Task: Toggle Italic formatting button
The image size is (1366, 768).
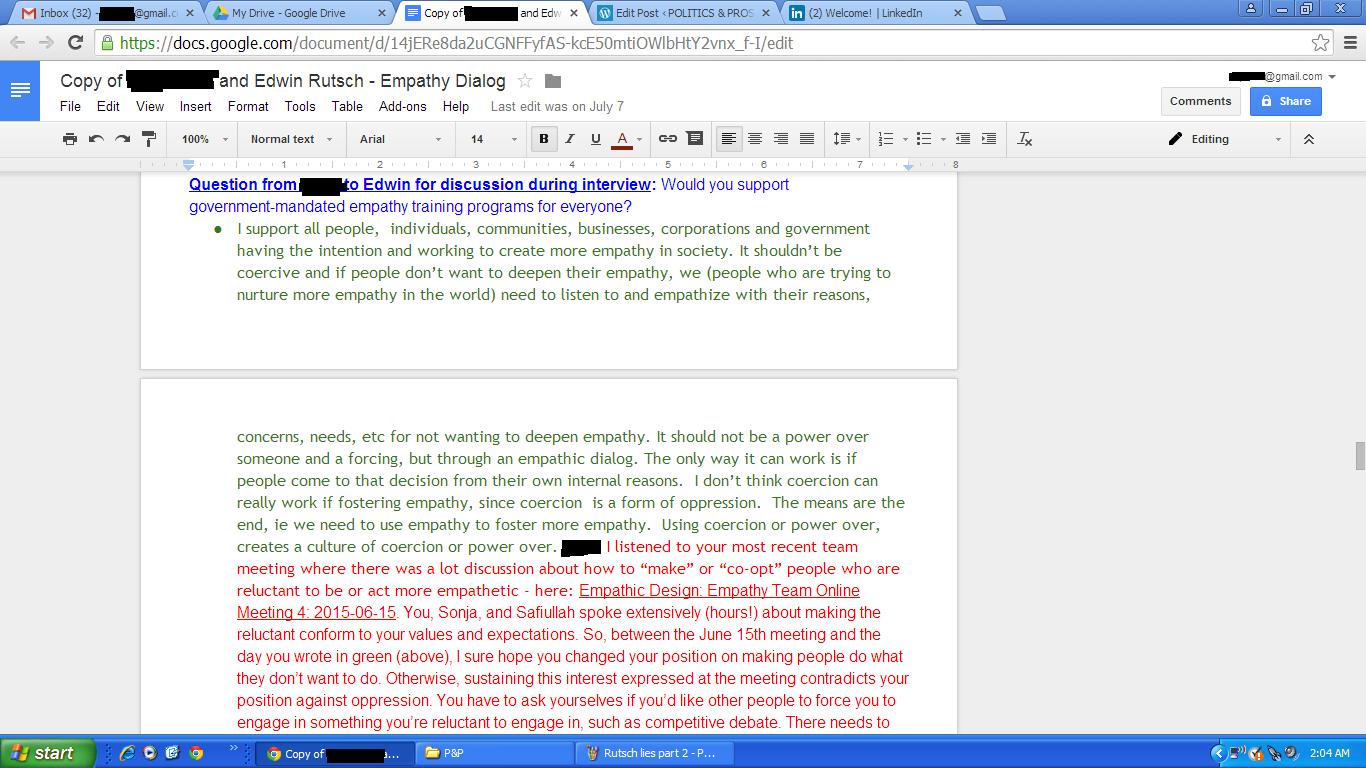Action: click(x=570, y=139)
